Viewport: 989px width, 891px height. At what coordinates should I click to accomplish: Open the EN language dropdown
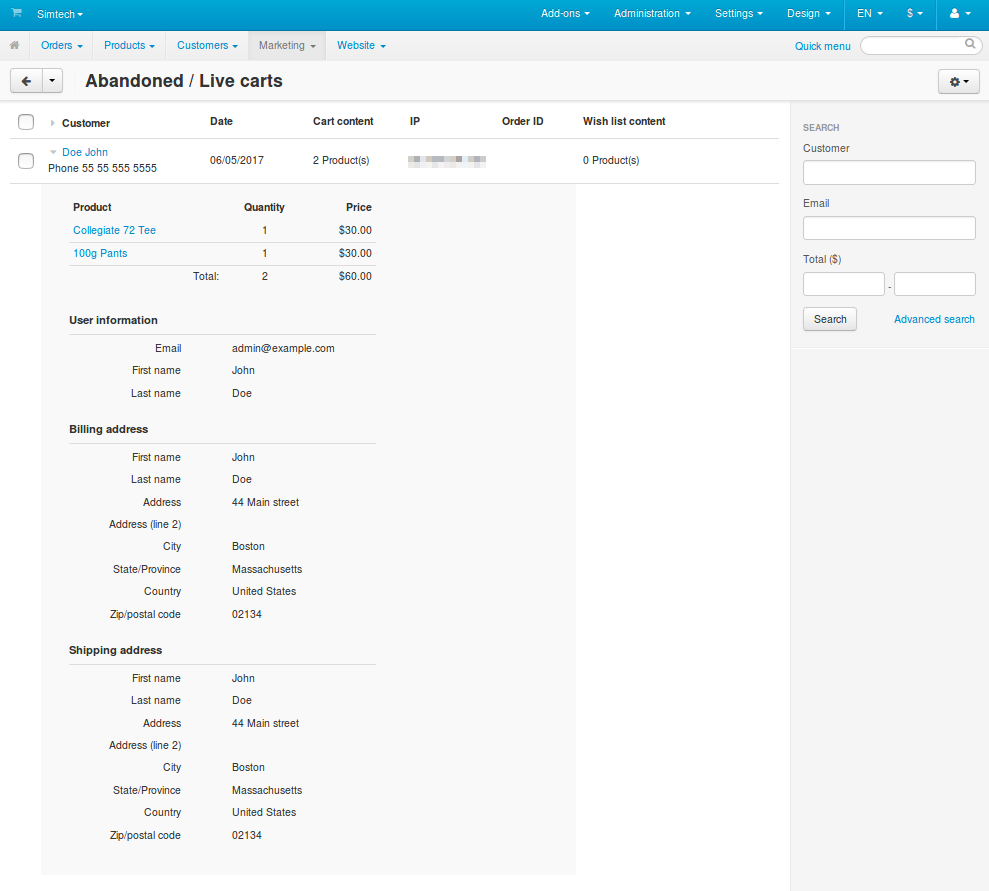[x=869, y=13]
